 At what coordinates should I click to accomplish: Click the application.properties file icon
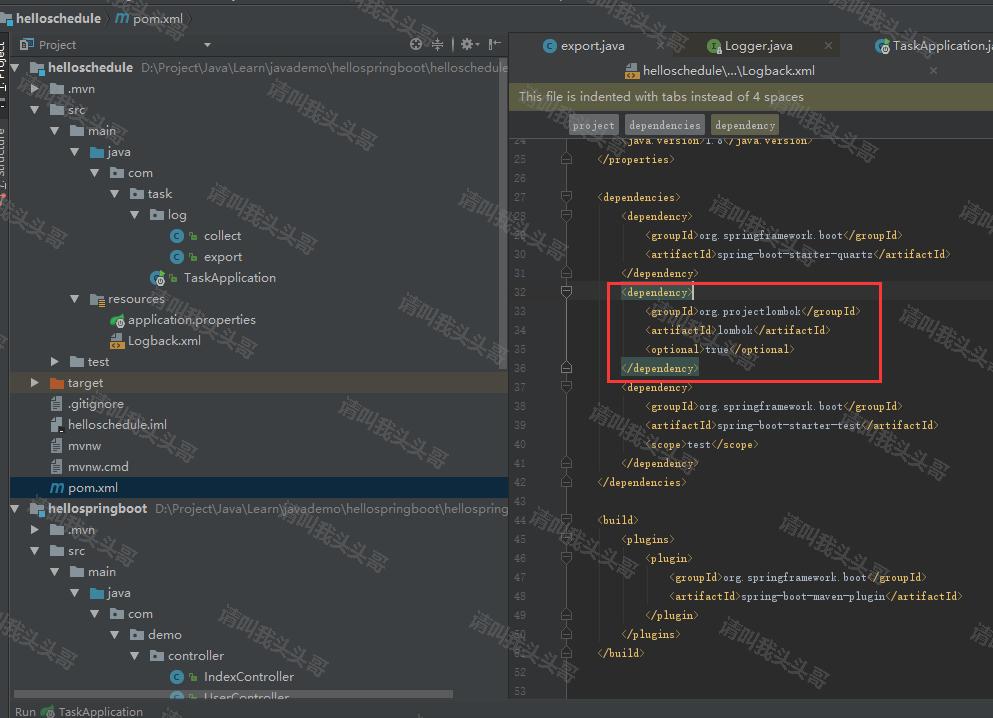[x=117, y=320]
